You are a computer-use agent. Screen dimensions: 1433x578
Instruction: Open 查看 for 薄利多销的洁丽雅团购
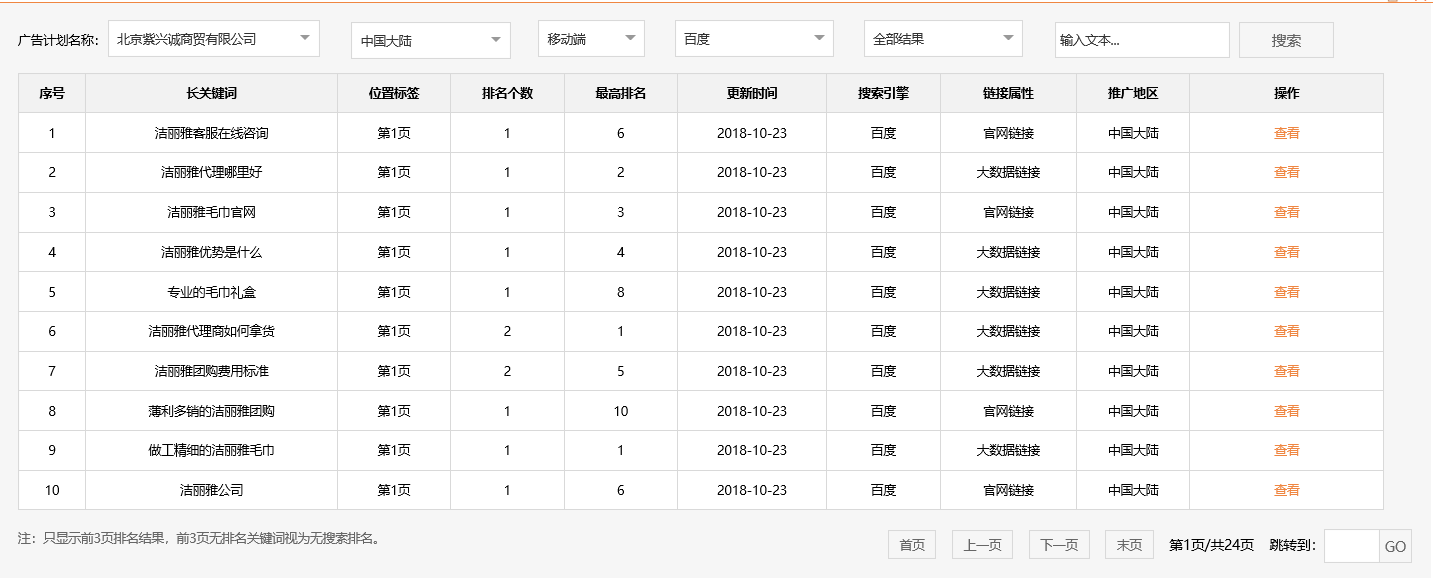click(1285, 410)
